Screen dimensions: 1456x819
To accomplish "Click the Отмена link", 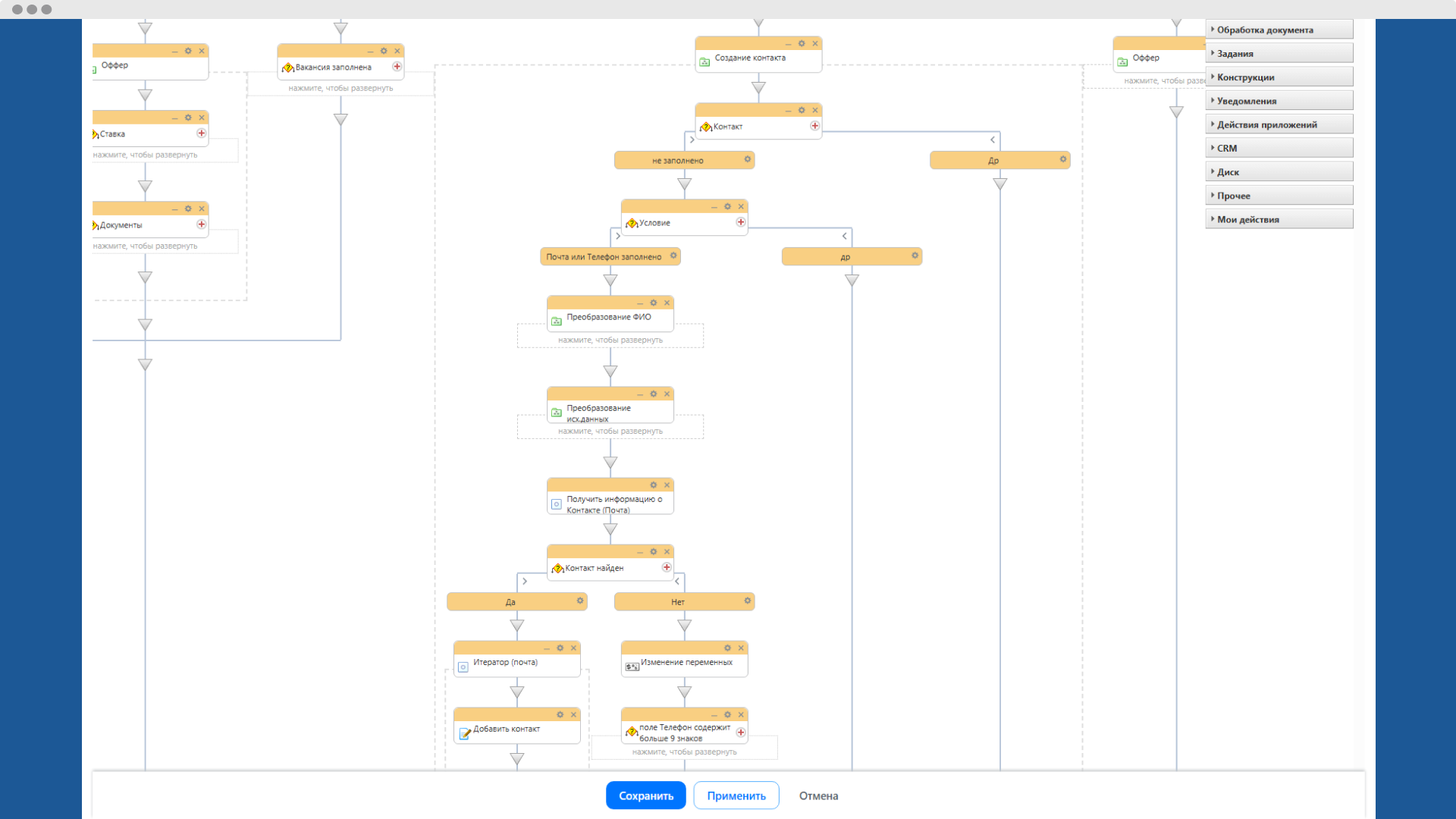I will [818, 795].
